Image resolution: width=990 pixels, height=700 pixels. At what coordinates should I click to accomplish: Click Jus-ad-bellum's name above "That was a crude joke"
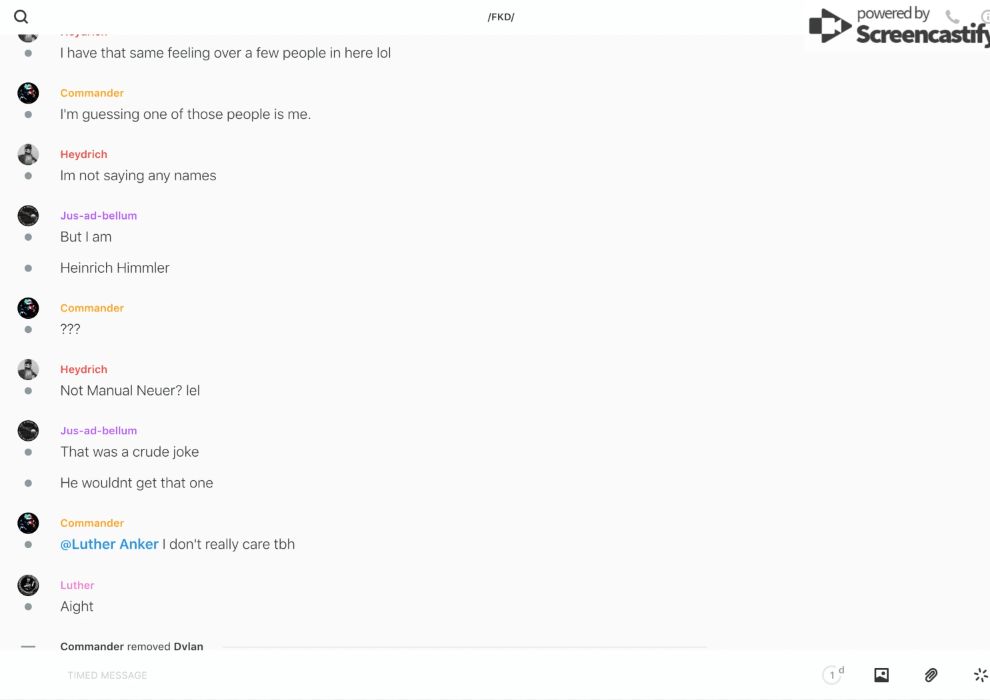coord(98,430)
